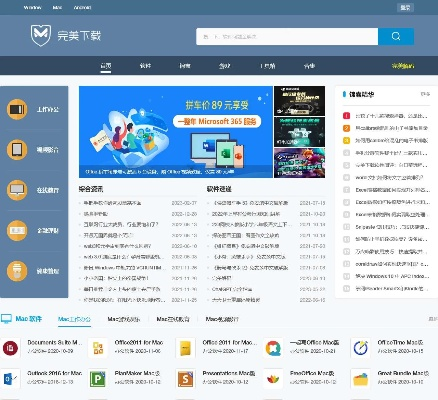Click the Great Bundle Mac folder icon
The height and width of the screenshot is (400, 438).
[x=360, y=379]
